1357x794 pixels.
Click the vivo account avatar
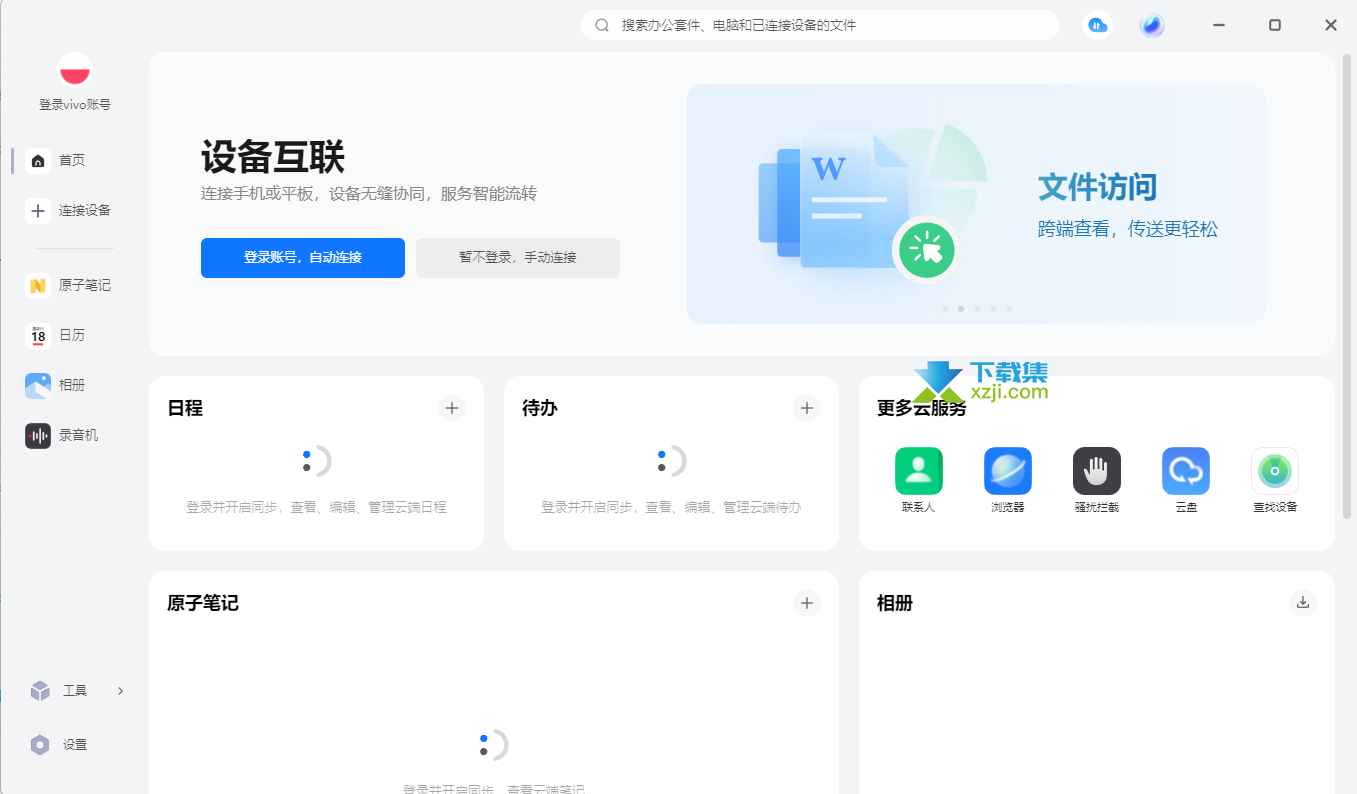click(x=75, y=70)
